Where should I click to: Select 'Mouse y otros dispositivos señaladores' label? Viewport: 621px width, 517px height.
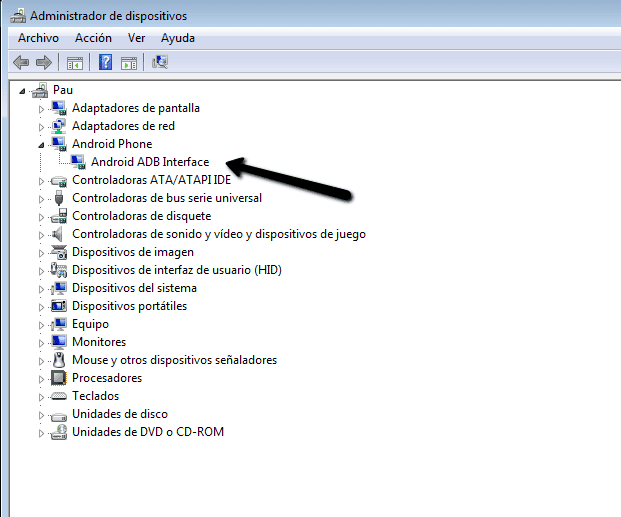click(x=174, y=360)
